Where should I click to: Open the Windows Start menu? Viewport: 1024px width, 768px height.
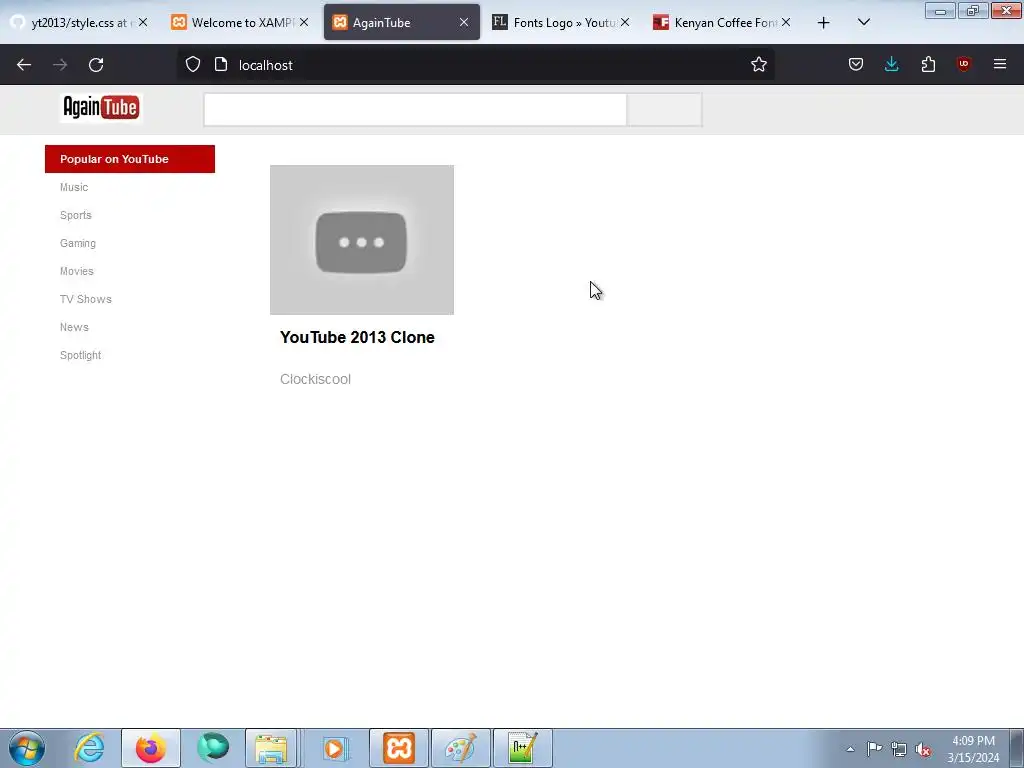tap(27, 748)
